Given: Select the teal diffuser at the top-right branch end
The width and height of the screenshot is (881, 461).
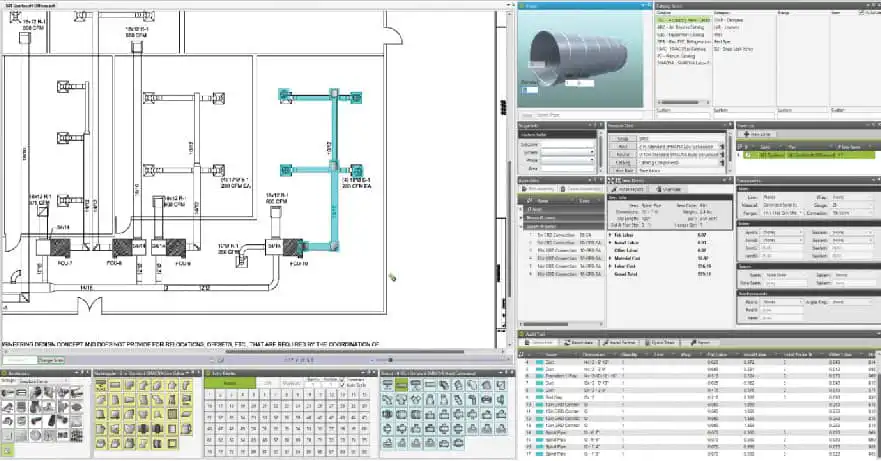Looking at the screenshot, I should click(356, 98).
